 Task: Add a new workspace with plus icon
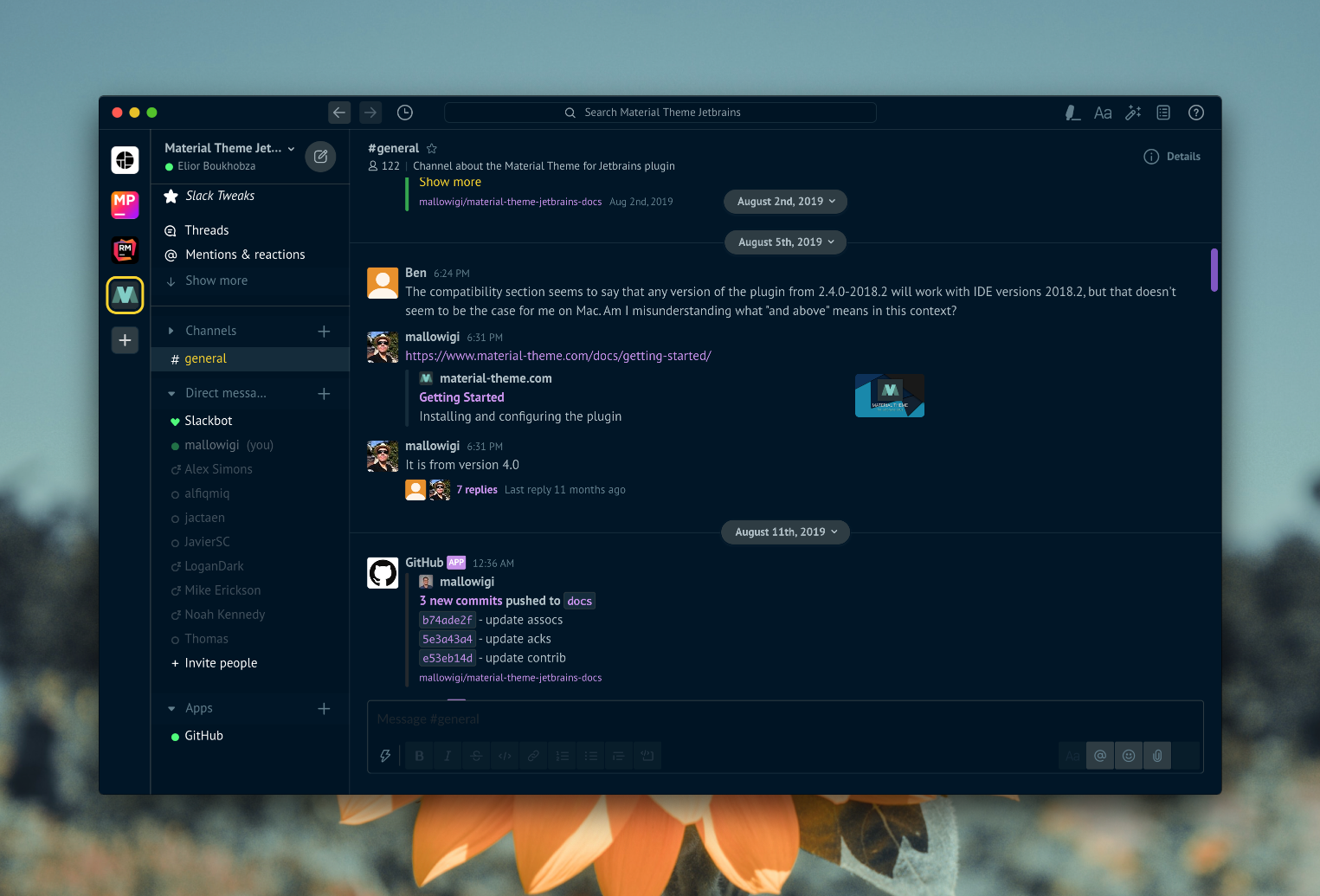click(125, 340)
